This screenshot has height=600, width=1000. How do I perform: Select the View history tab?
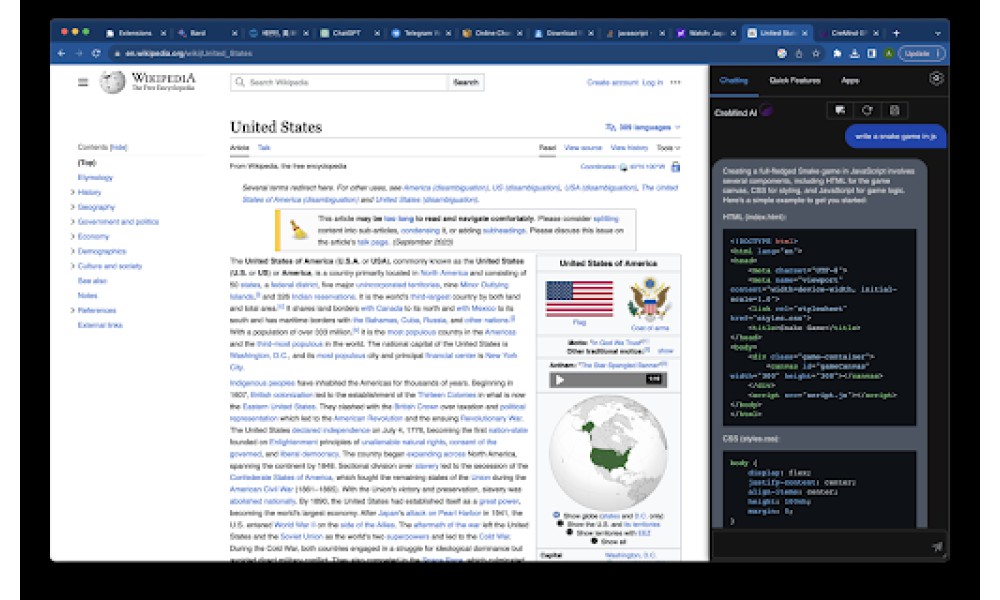point(629,148)
